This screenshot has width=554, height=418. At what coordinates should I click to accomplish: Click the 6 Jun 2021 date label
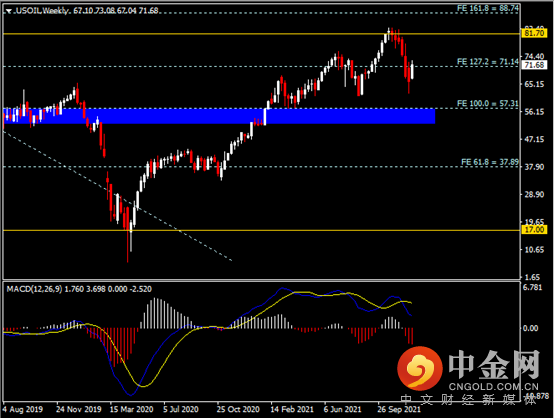click(342, 410)
